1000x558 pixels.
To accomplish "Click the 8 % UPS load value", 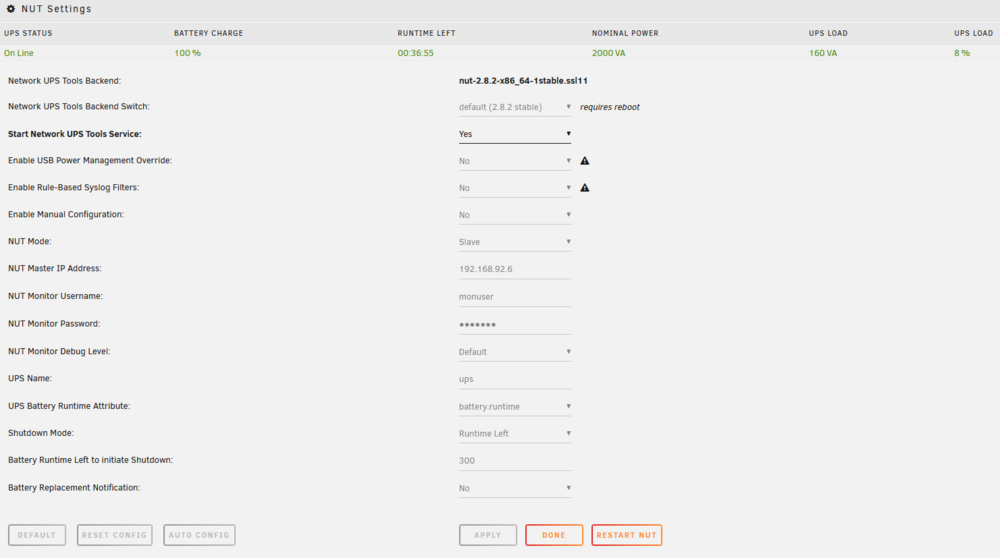I will click(x=962, y=53).
